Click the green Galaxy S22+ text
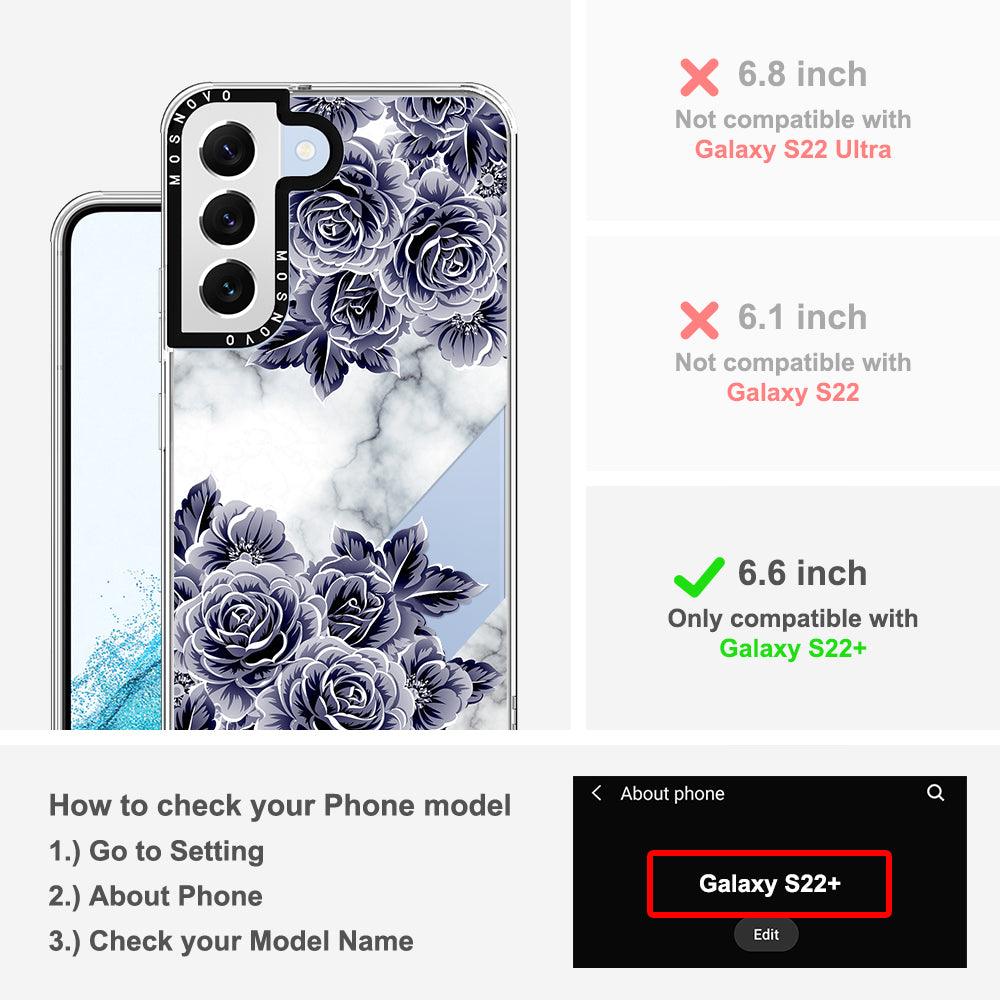This screenshot has width=1000, height=1000. [793, 648]
